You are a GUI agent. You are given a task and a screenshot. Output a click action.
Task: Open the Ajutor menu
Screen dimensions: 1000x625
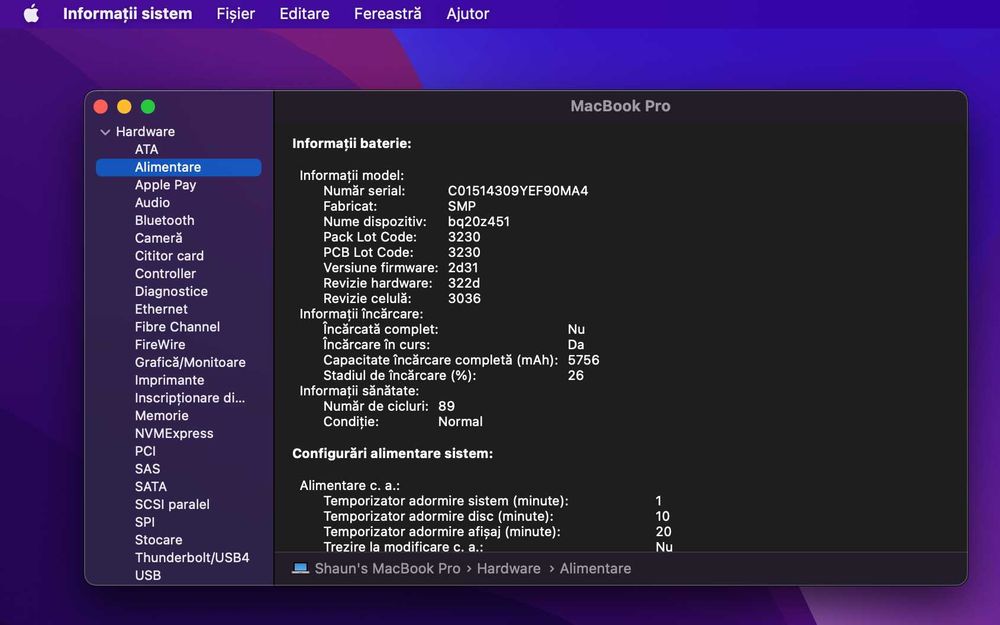[x=467, y=13]
